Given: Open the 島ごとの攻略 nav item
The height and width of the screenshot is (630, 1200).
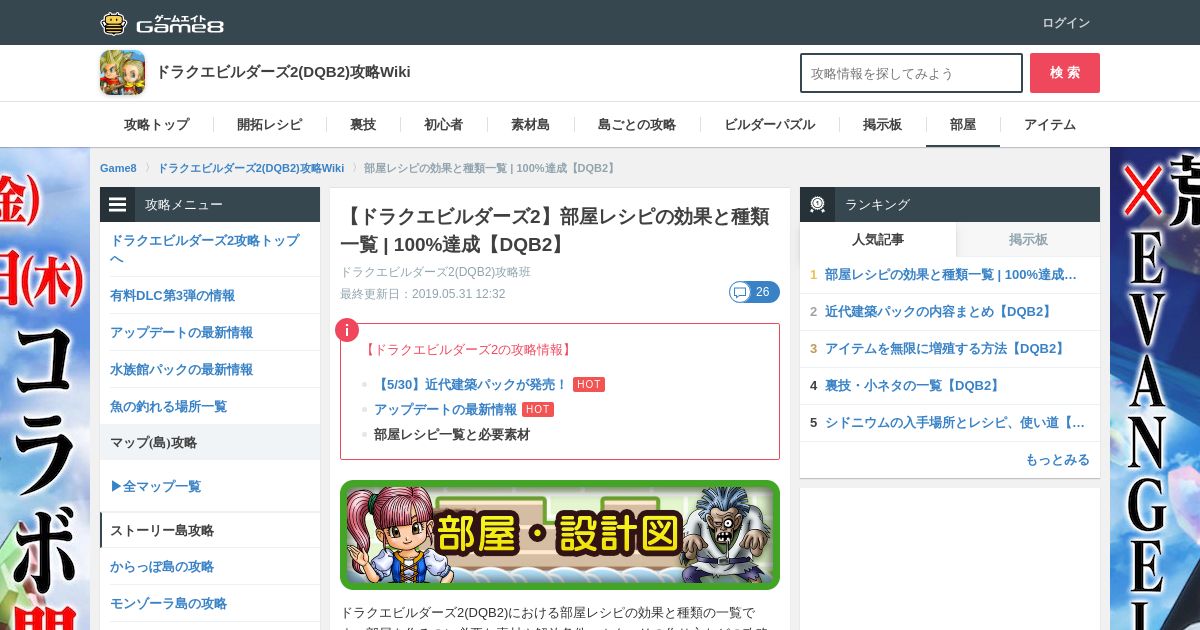Looking at the screenshot, I should point(637,124).
